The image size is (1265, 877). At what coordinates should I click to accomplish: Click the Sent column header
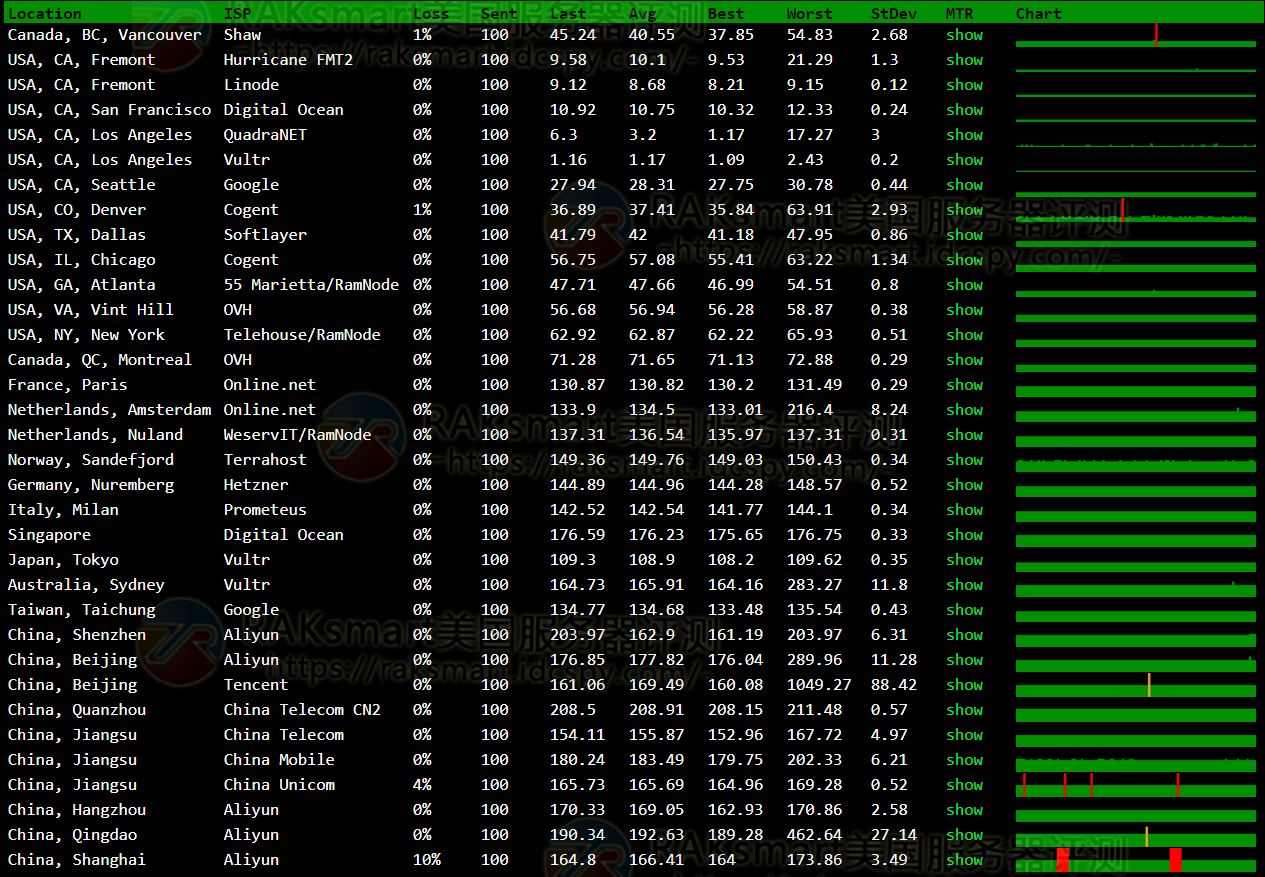pos(499,13)
